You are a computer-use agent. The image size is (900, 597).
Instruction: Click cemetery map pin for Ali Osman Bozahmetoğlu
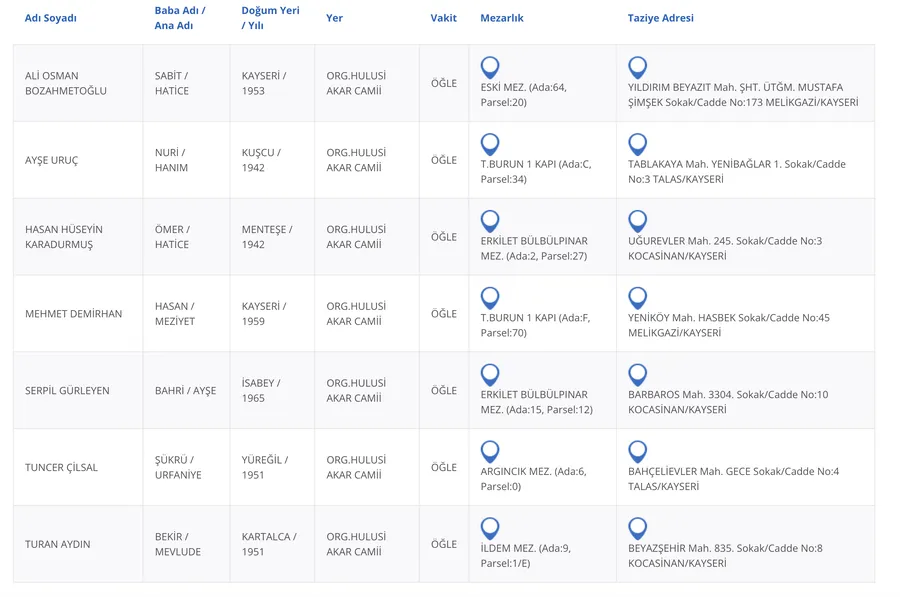click(x=490, y=68)
